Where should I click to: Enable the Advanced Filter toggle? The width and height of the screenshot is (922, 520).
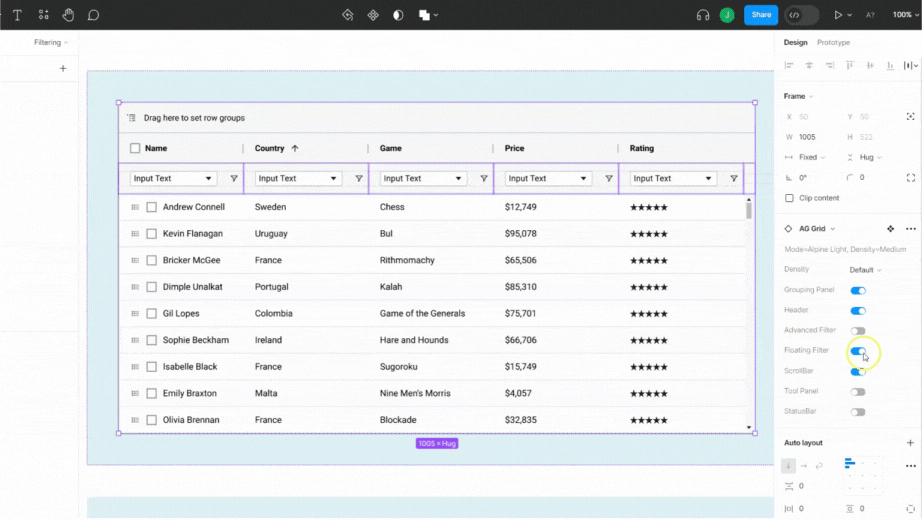(858, 331)
